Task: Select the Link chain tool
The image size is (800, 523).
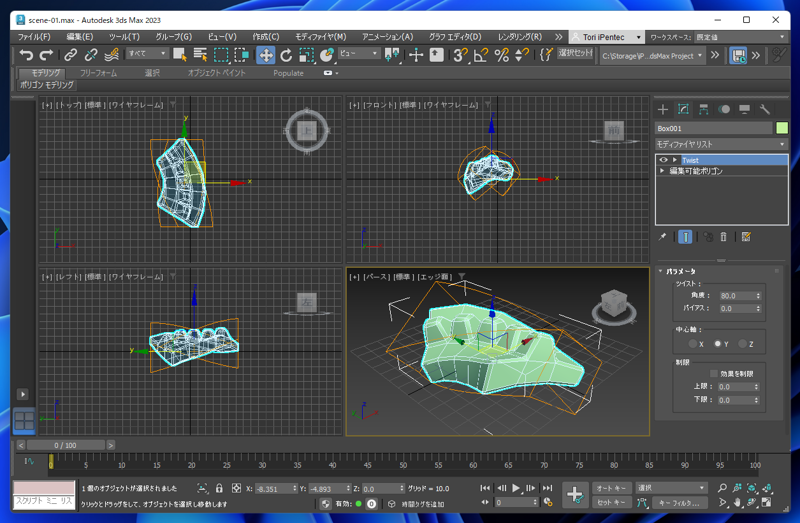Action: point(70,55)
